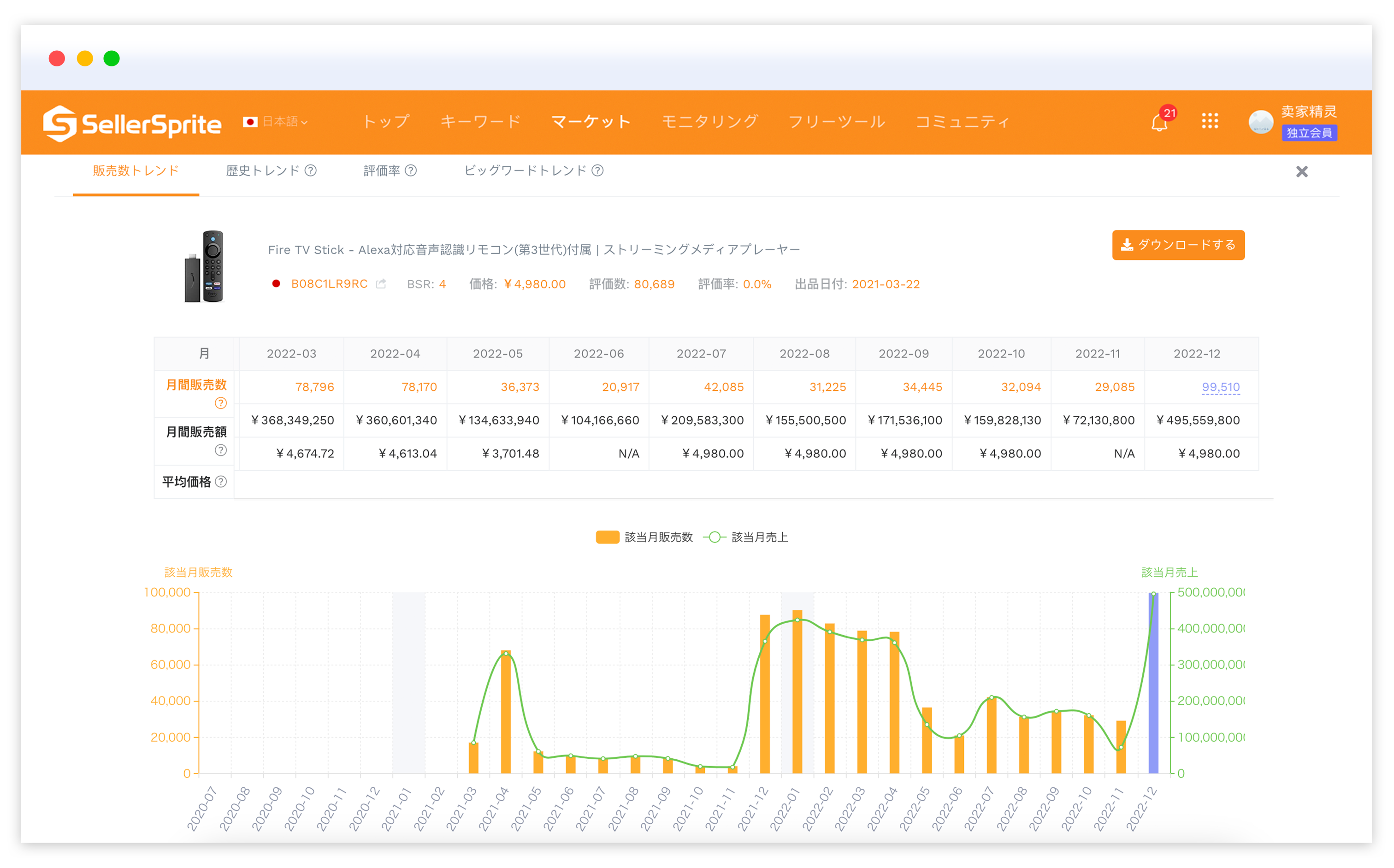Switch to ビッグワードトレンド tab
The width and height of the screenshot is (1394, 868).
click(526, 171)
